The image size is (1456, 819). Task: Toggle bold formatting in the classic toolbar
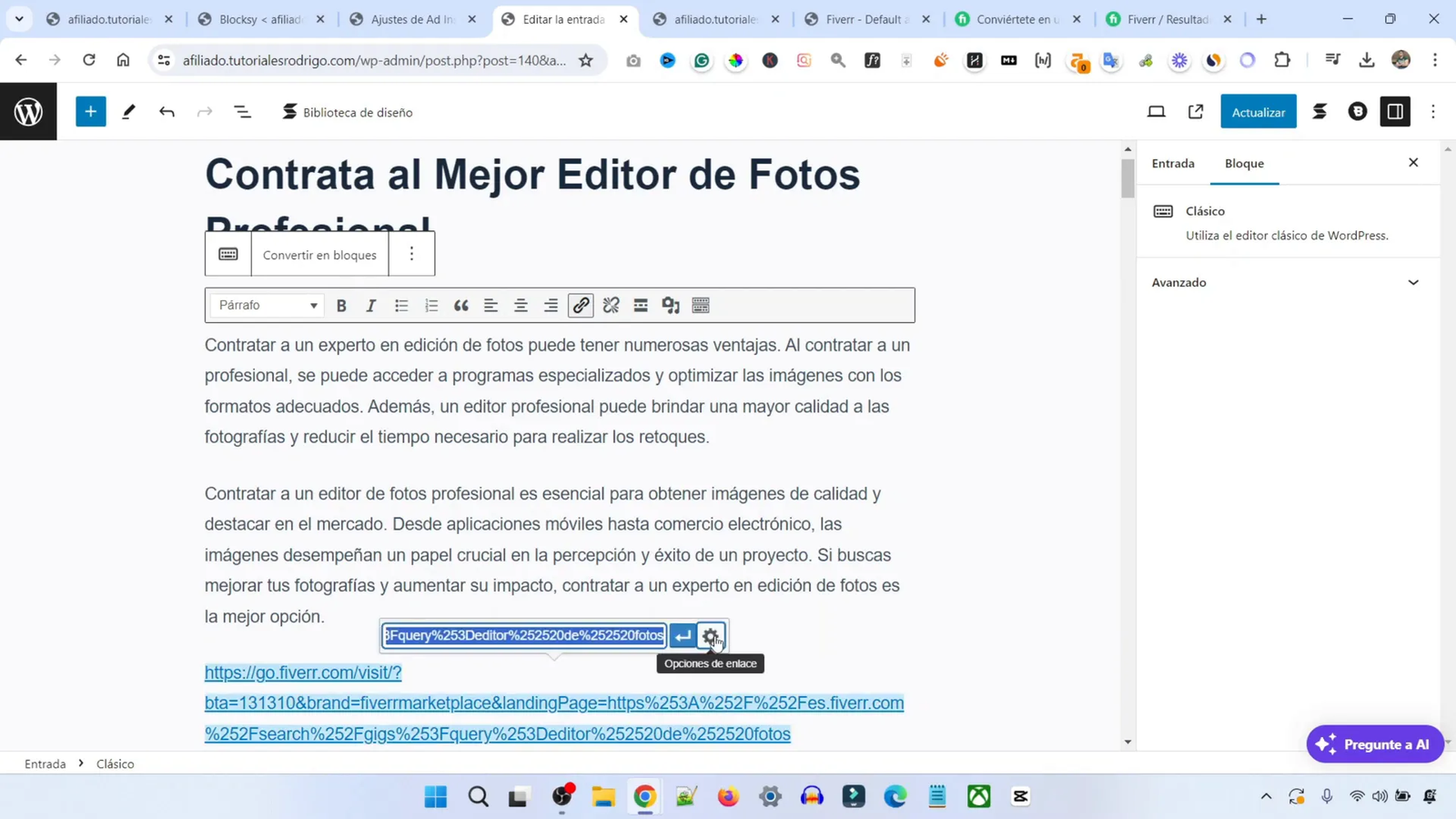click(341, 305)
